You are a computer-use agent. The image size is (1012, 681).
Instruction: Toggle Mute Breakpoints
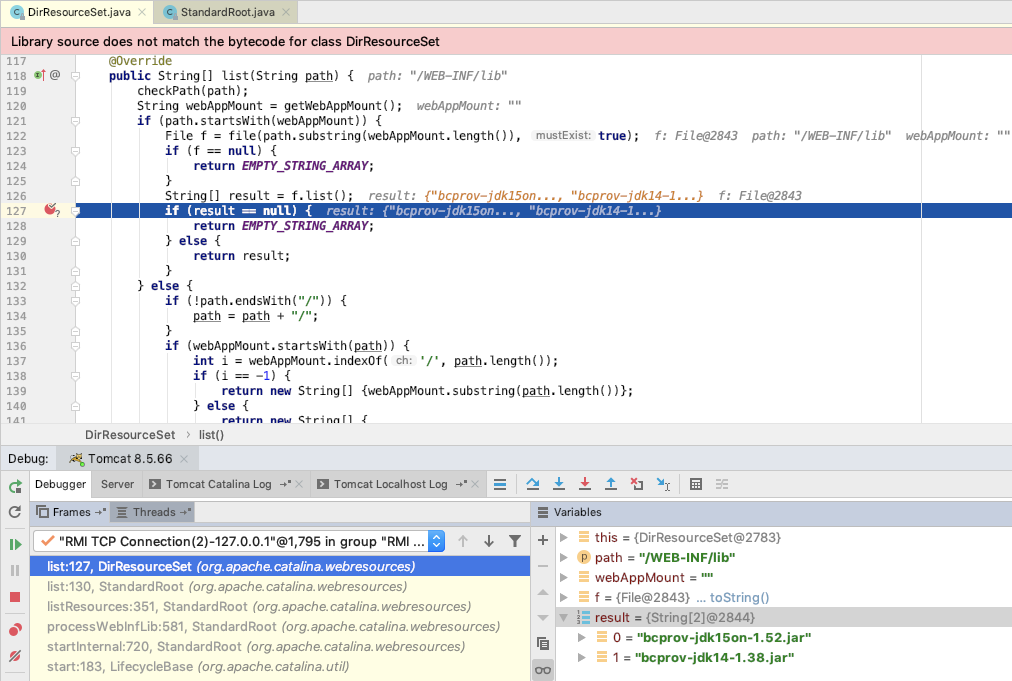click(x=15, y=656)
